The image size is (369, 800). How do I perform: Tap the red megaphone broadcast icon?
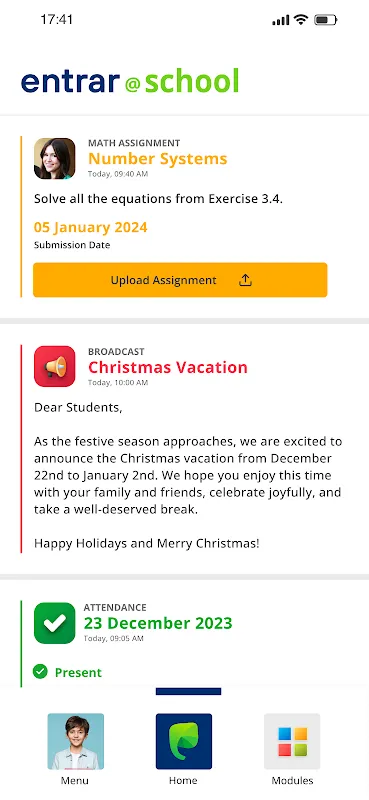[55, 366]
